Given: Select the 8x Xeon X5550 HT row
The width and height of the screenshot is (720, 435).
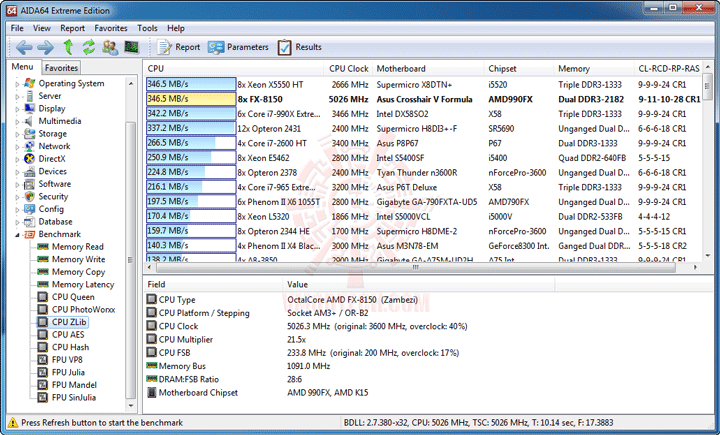Looking at the screenshot, I should (x=423, y=84).
